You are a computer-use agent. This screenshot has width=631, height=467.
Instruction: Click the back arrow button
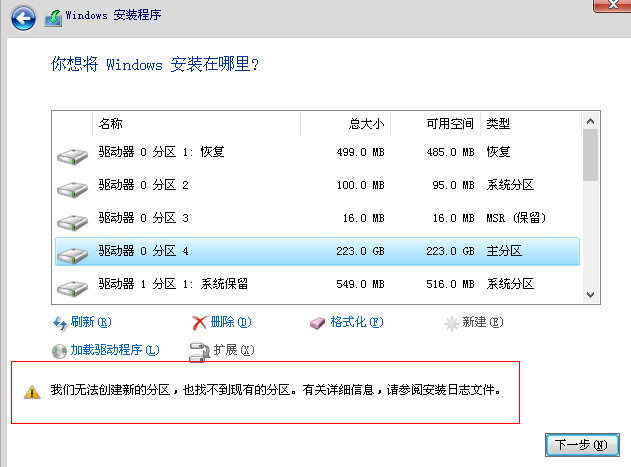coord(25,17)
